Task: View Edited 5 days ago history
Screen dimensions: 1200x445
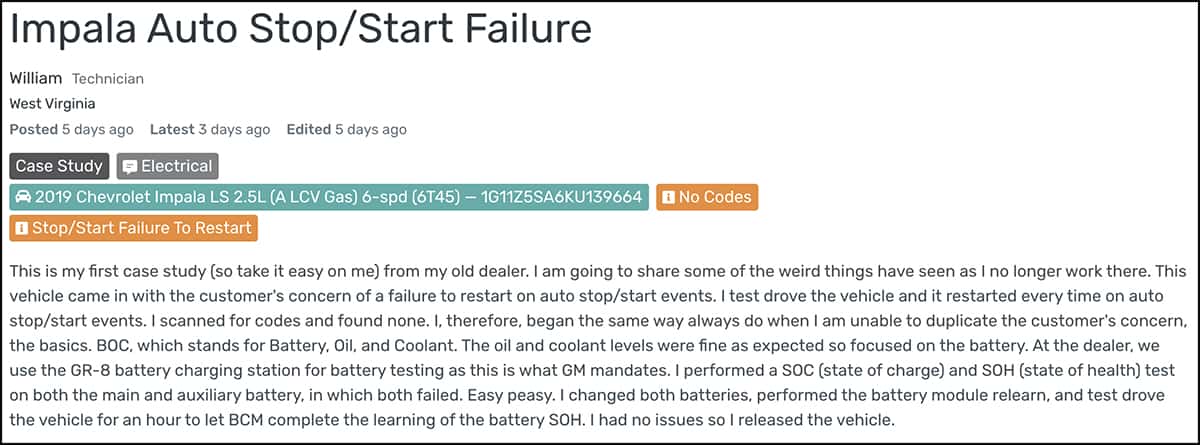Action: point(346,129)
